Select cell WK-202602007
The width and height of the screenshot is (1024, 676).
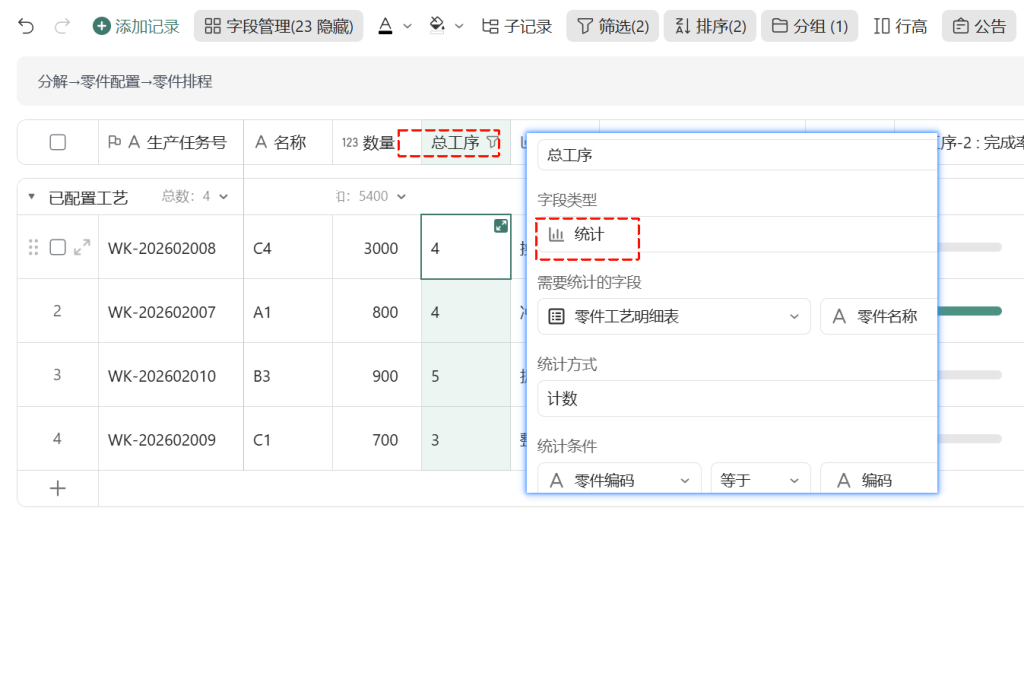[171, 312]
